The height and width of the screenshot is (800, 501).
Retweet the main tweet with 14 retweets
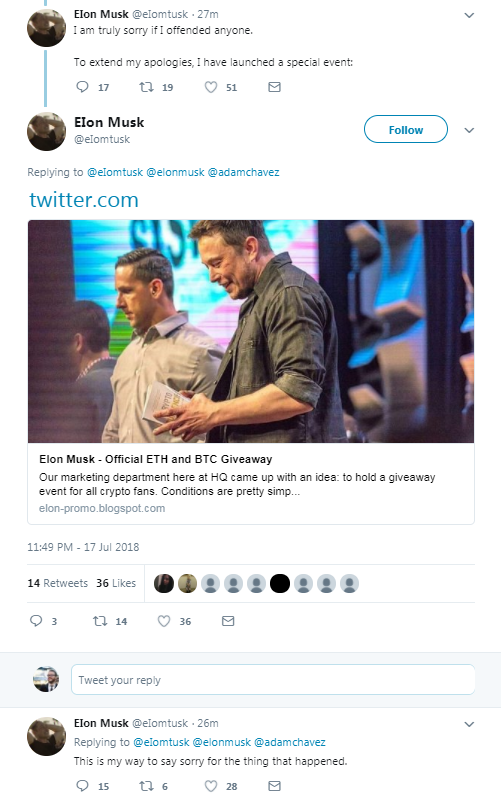tap(100, 620)
